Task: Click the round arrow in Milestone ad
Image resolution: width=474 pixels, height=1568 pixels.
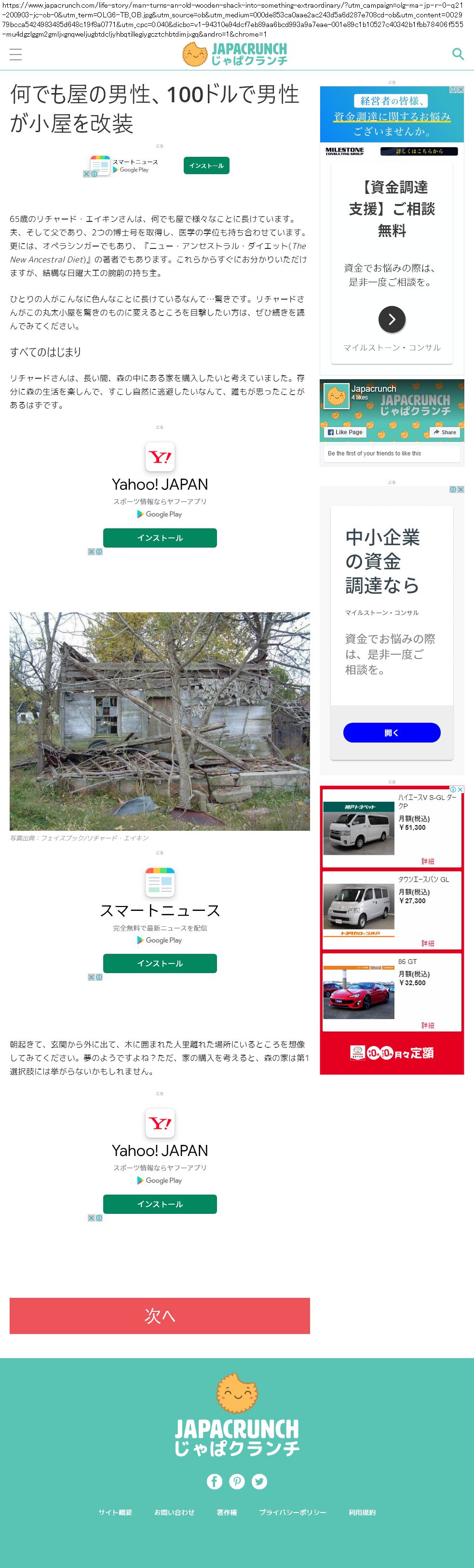Action: (392, 319)
